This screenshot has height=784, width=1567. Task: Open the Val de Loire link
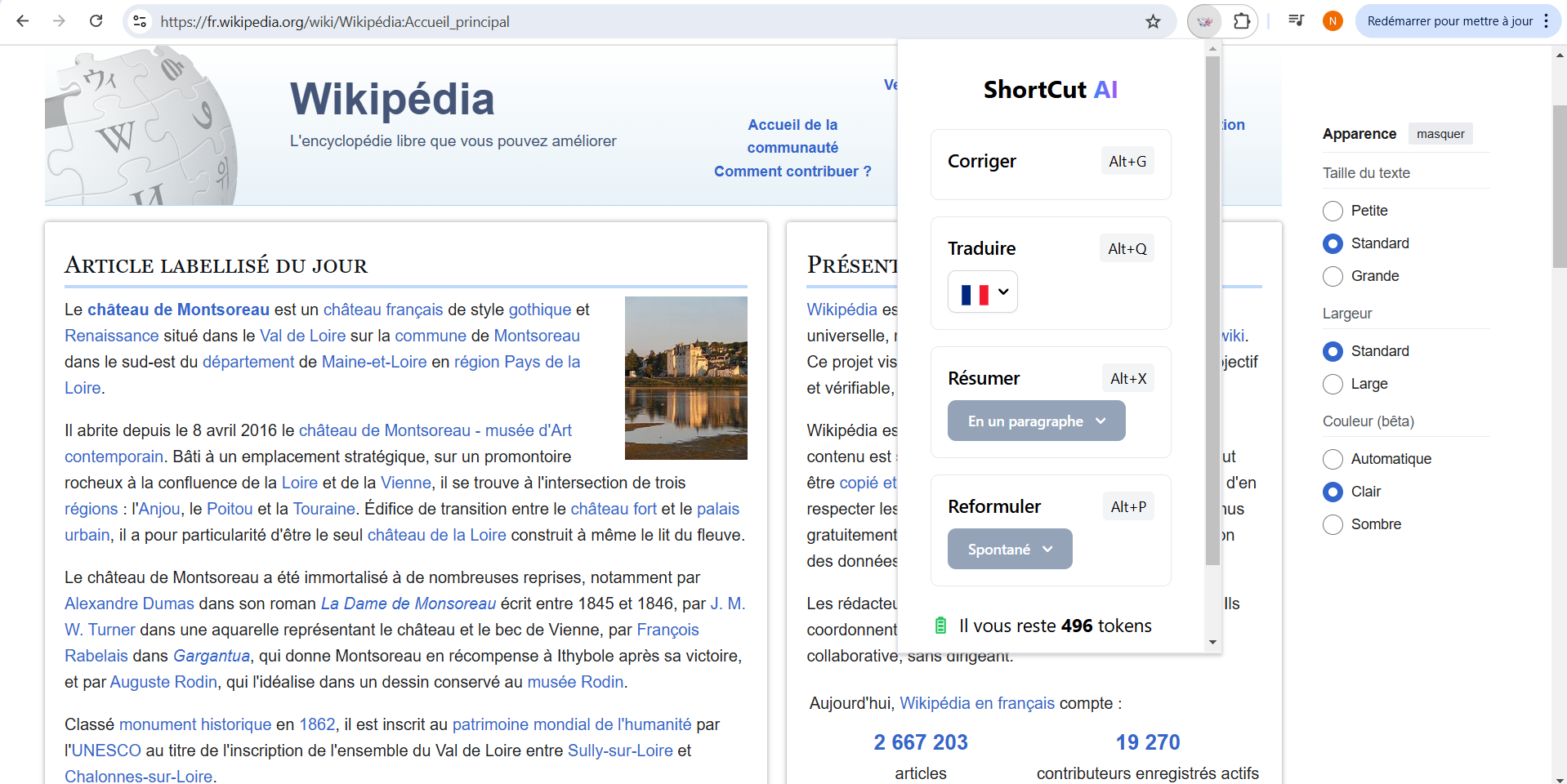point(302,336)
